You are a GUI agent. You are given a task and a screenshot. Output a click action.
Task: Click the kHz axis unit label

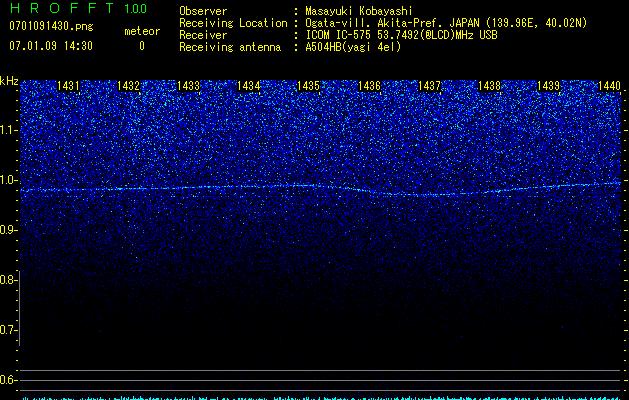[x=9, y=81]
